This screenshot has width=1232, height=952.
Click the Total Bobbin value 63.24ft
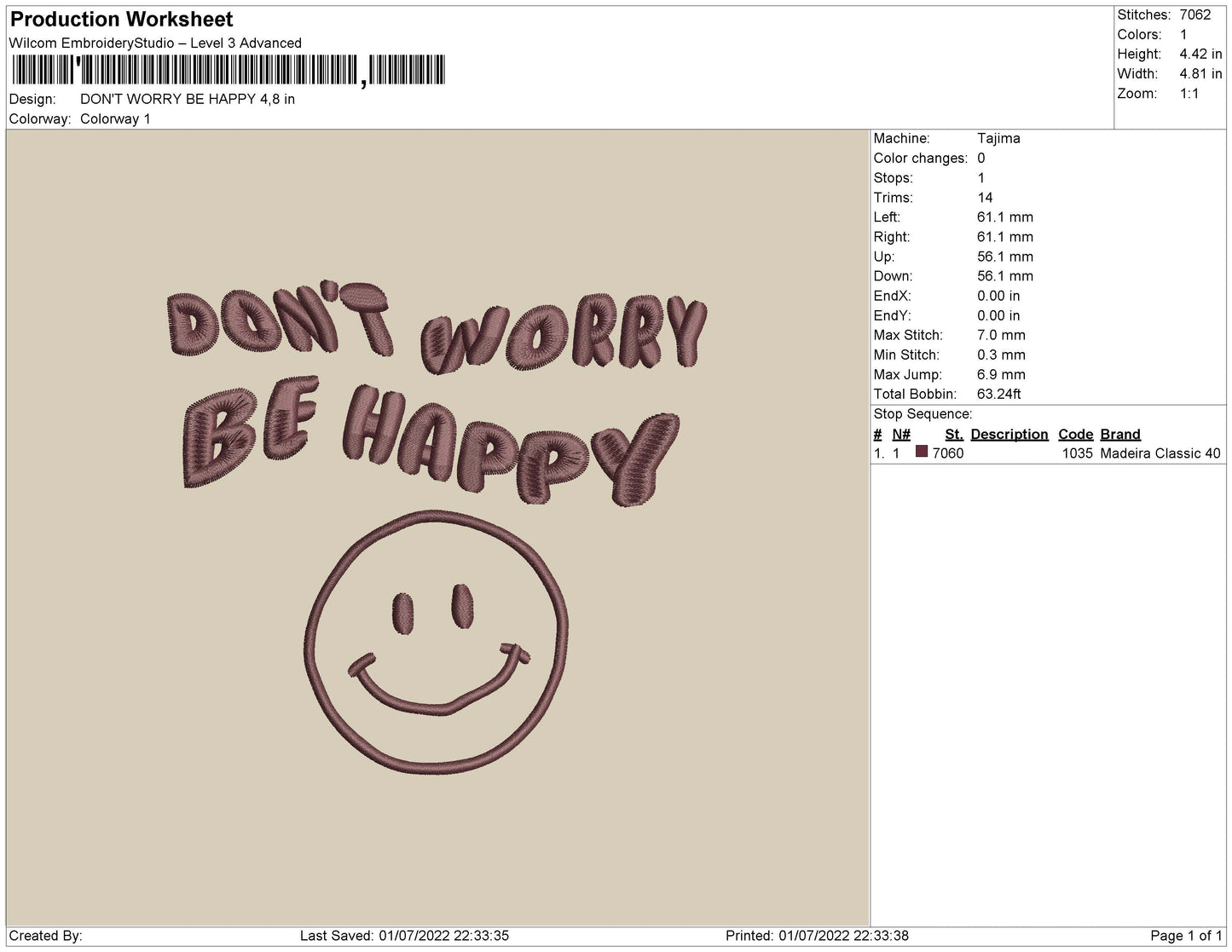pyautogui.click(x=999, y=393)
